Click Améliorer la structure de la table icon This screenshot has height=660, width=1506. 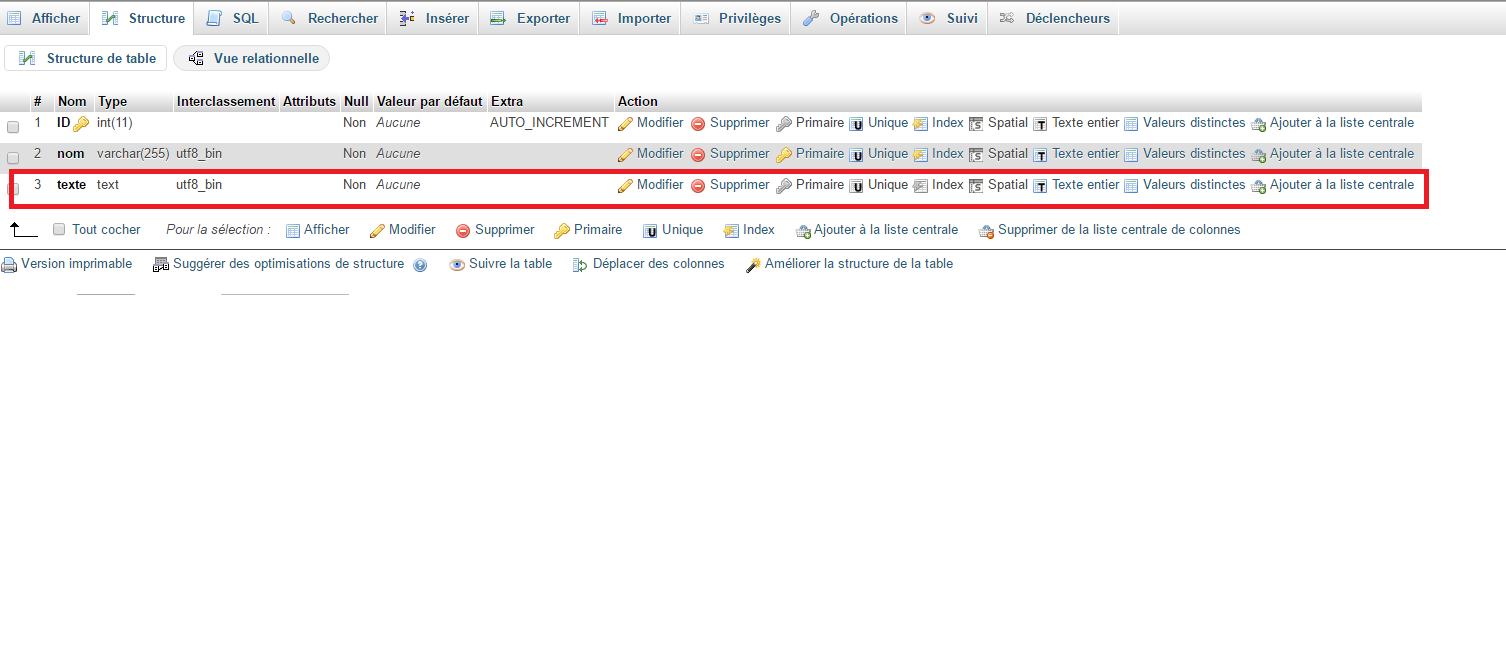tap(753, 264)
